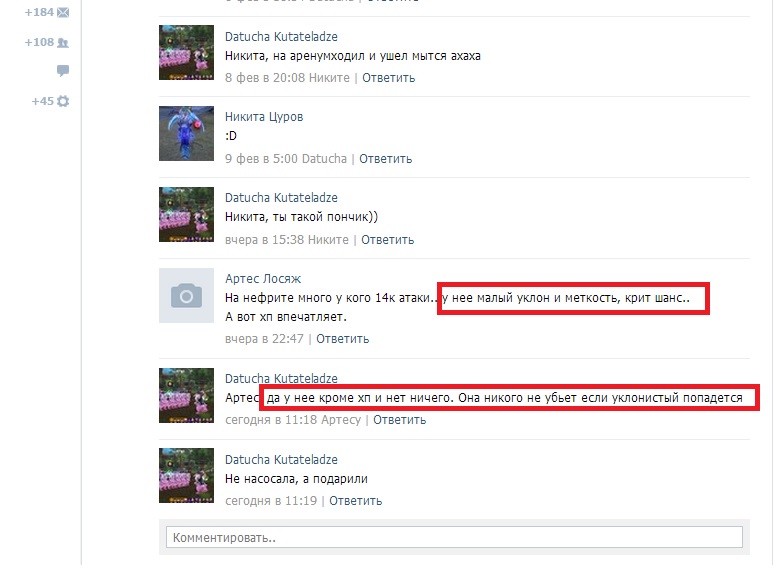Open Никита Цуров profile name link
Screen dimensions: 773x569
(x=264, y=117)
